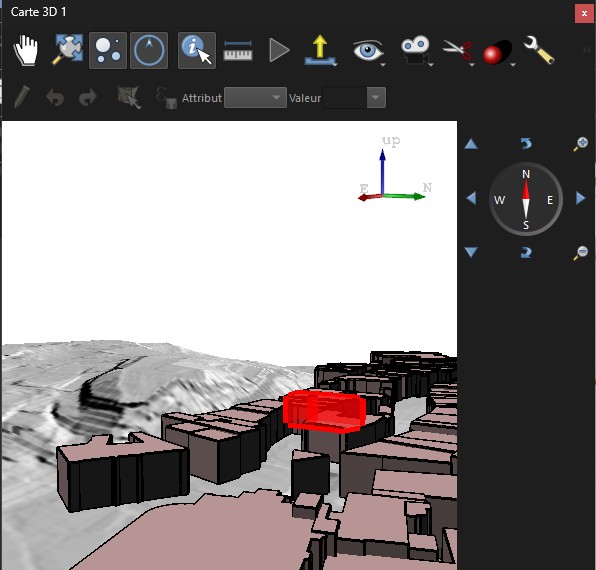Screen dimensions: 596x570
Task: Click the select-by-polygon icon
Action: click(129, 97)
